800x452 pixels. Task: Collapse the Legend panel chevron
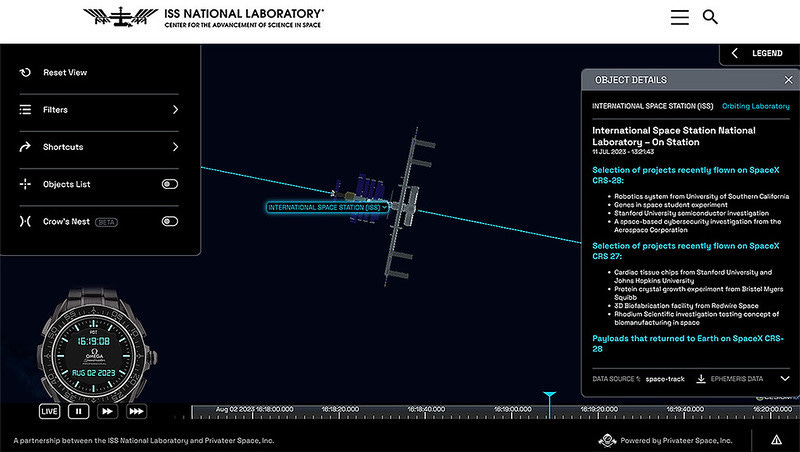point(735,53)
